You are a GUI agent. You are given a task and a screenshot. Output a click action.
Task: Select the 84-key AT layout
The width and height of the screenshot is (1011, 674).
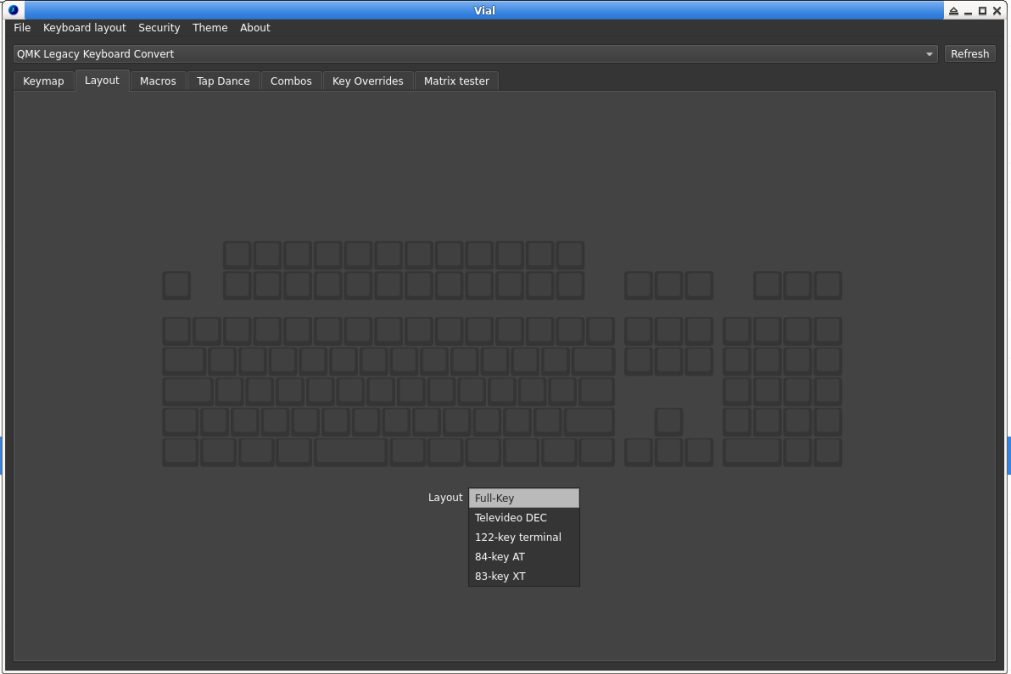tap(523, 556)
